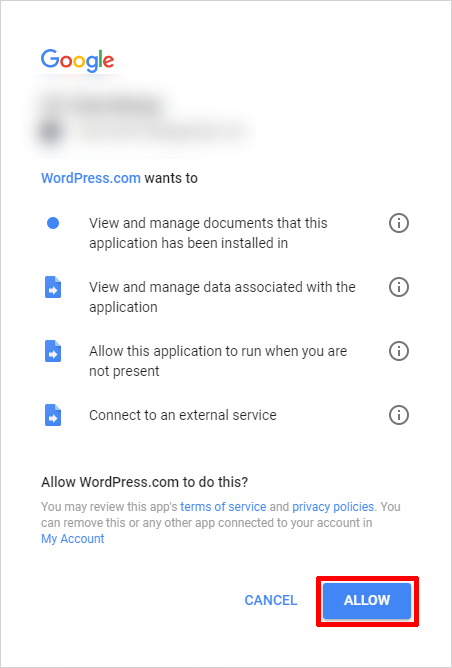The width and height of the screenshot is (452, 668).
Task: Open info icon for documents permission
Action: click(399, 223)
